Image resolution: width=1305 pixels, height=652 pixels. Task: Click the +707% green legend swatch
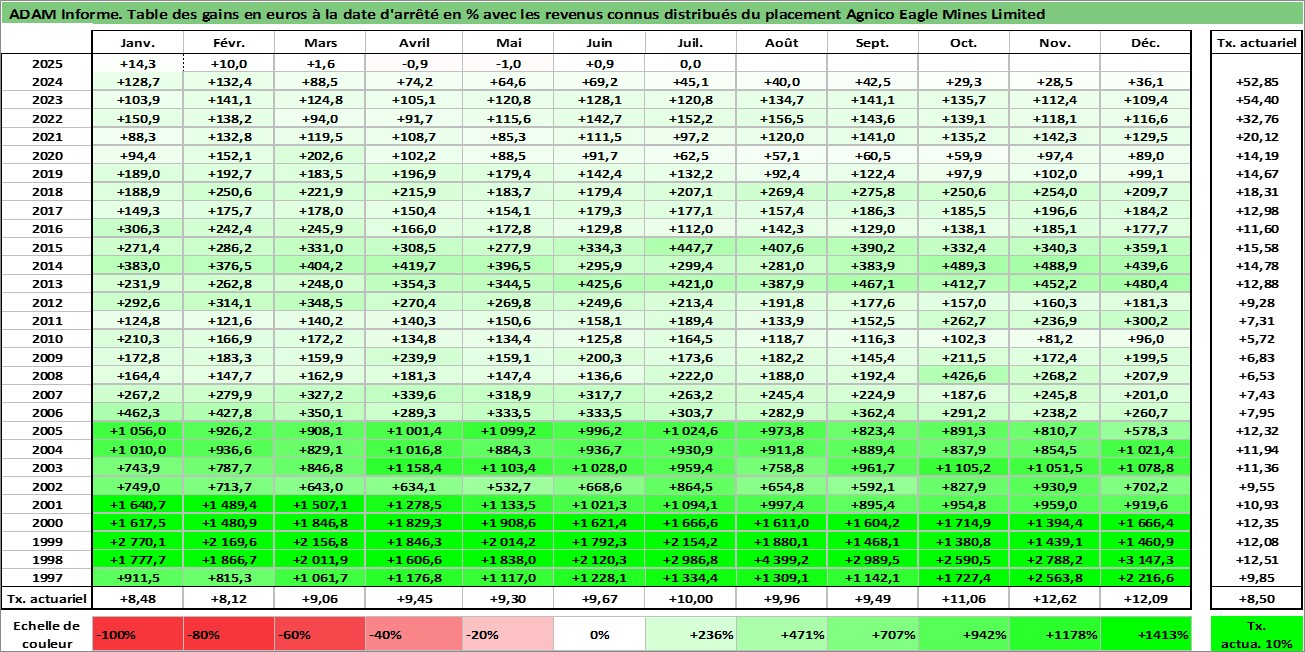(x=871, y=634)
